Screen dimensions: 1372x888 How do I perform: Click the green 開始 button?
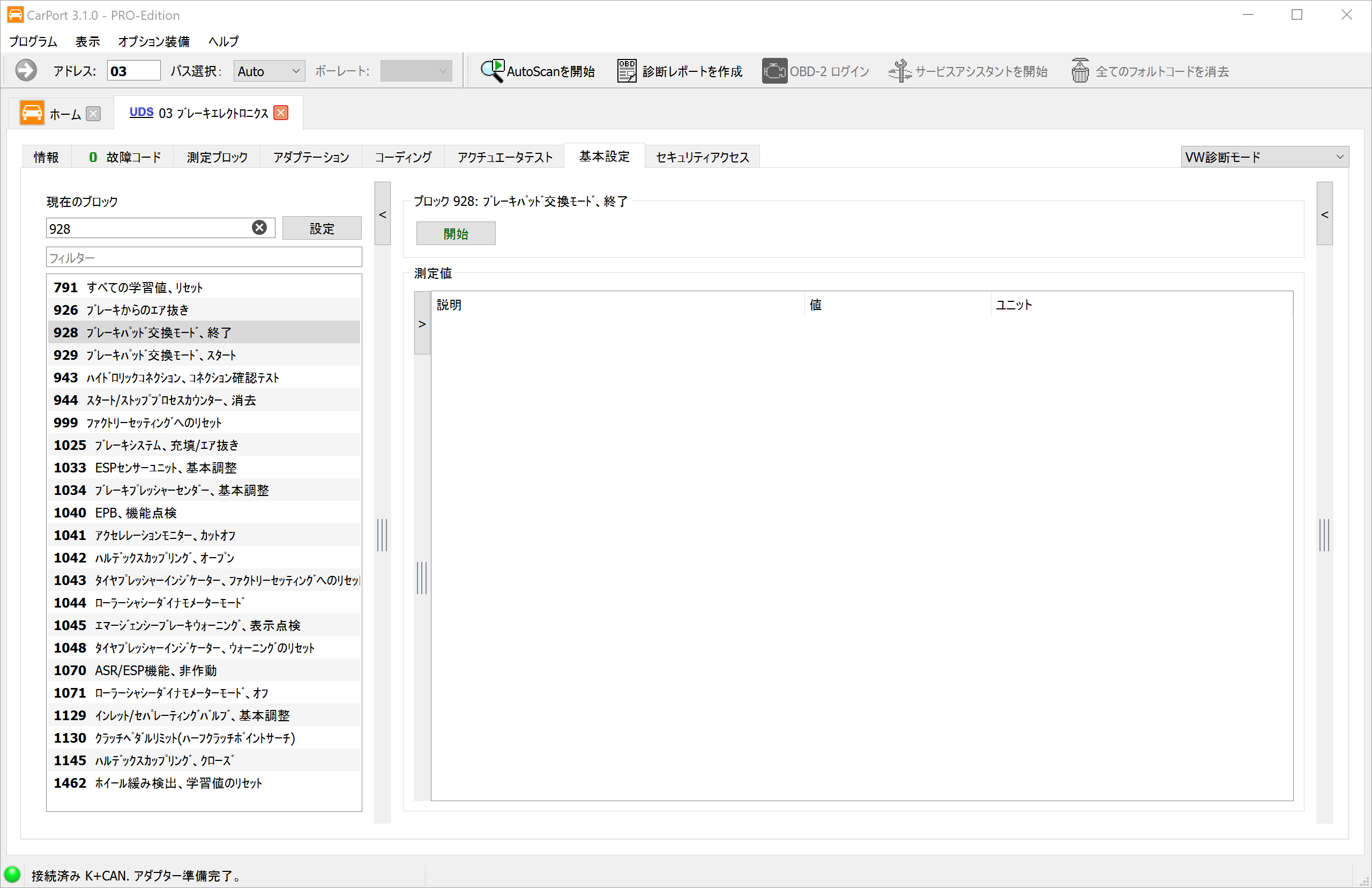click(455, 234)
